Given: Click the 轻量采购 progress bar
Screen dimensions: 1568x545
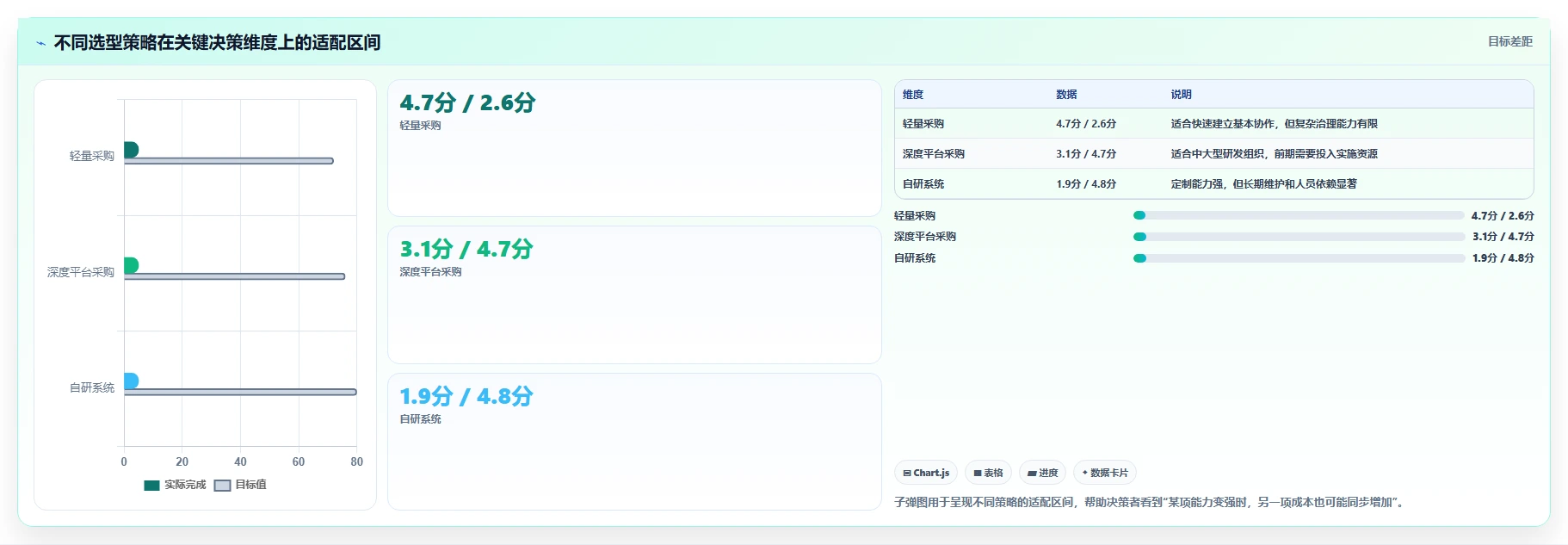Looking at the screenshot, I should [x=1299, y=215].
